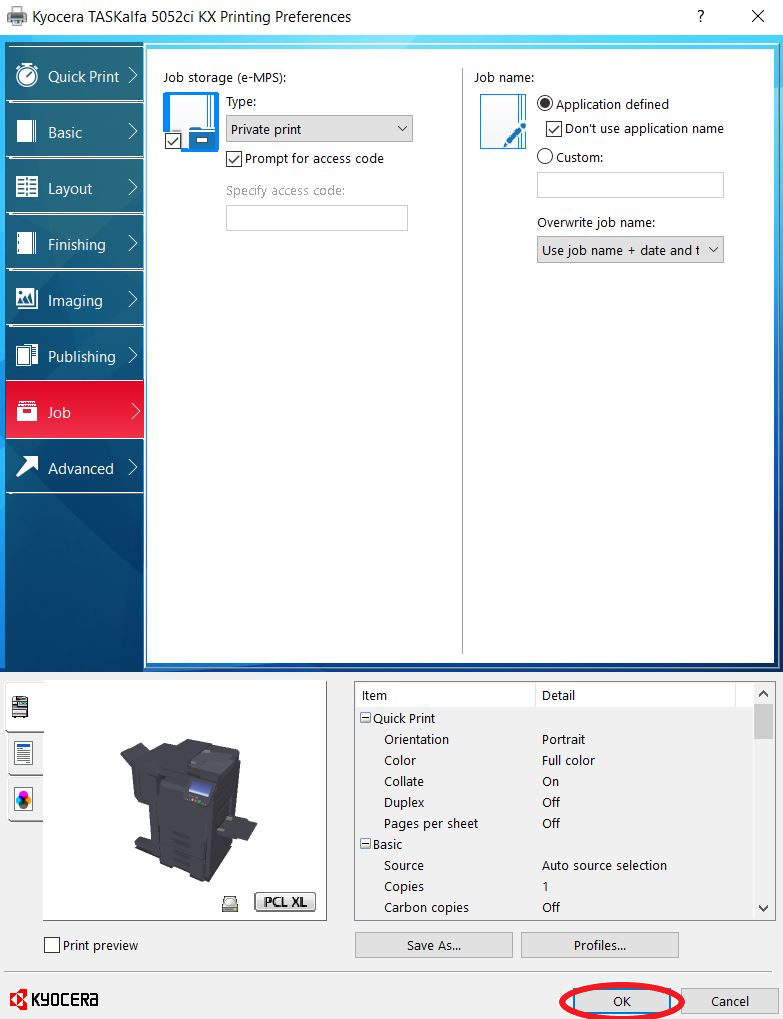Click the Layout grid icon
This screenshot has width=783, height=1019.
click(x=27, y=187)
